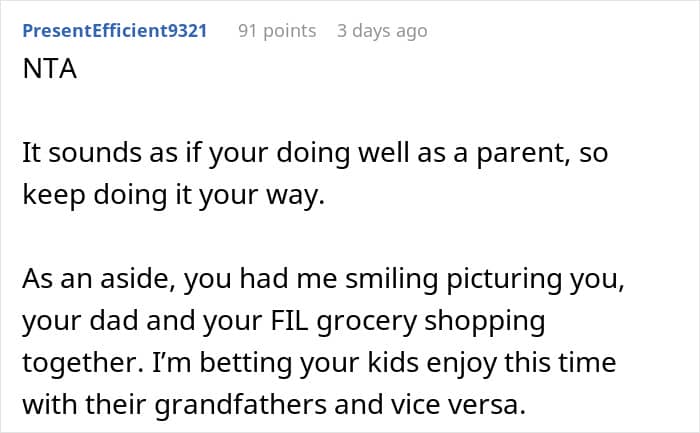Click the line 'keep doing it your way.'
700x433 pixels.
173,195
